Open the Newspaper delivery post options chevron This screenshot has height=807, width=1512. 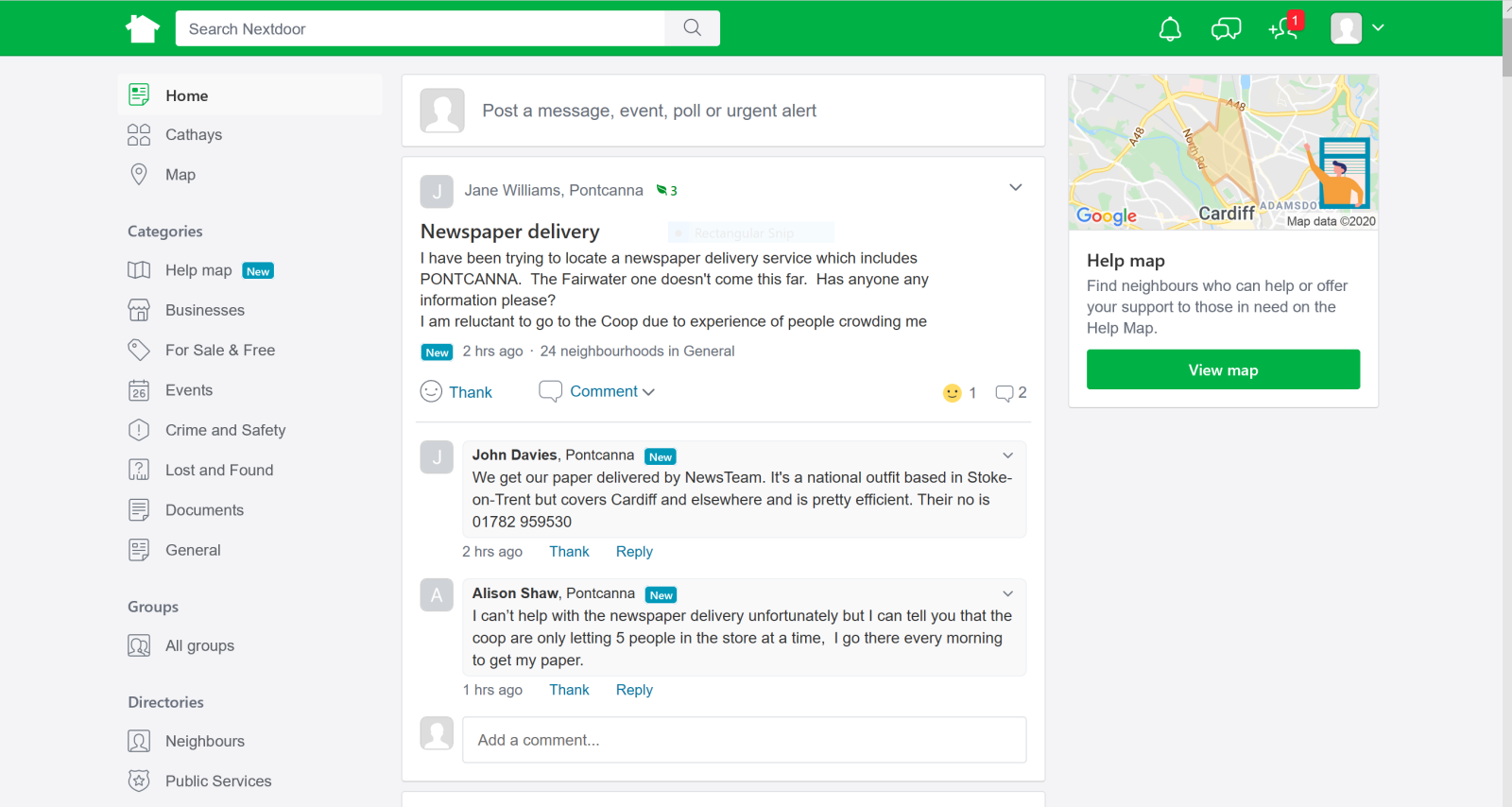tap(1016, 187)
